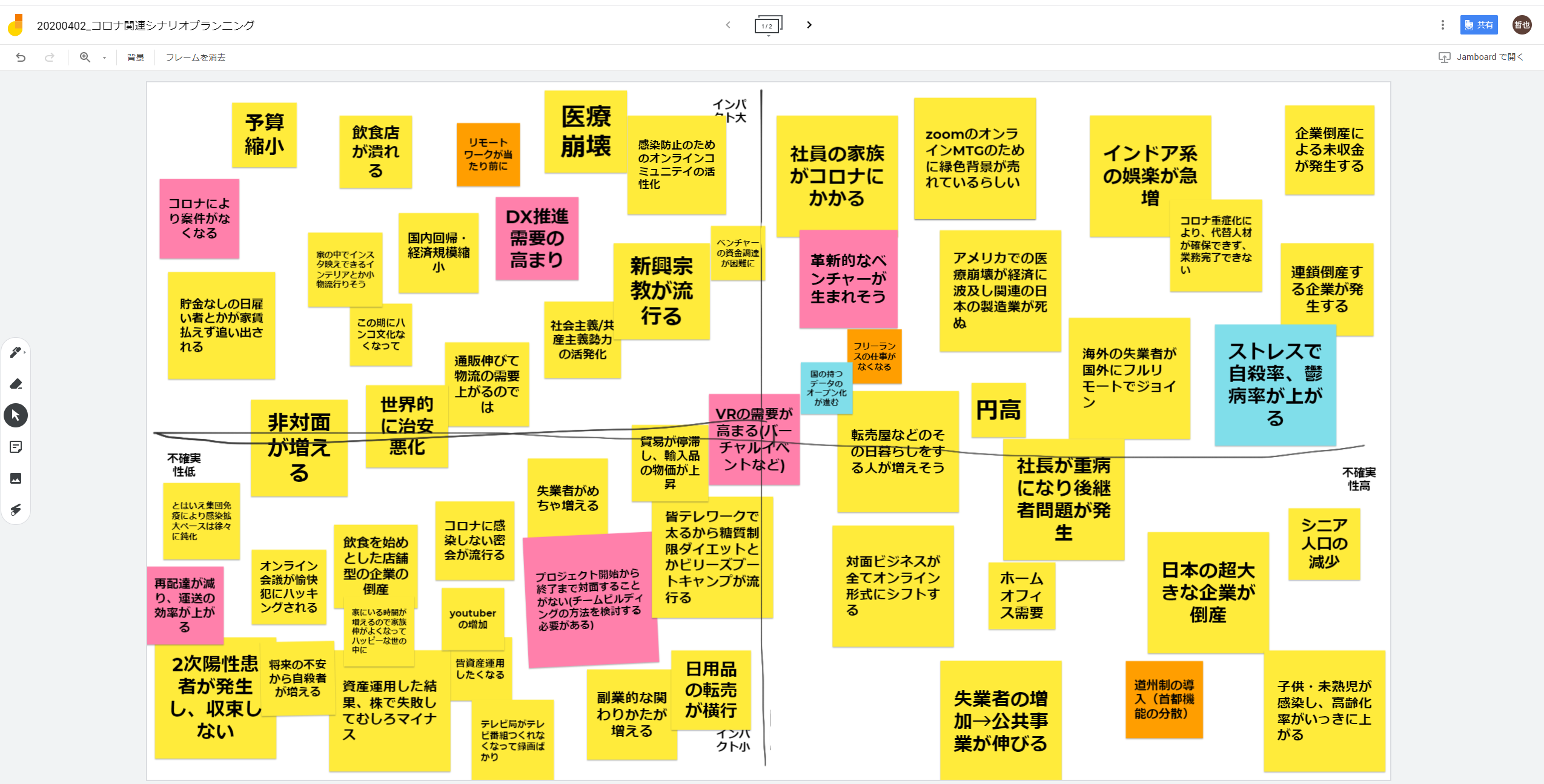Click the Redo arrow icon

coord(50,58)
